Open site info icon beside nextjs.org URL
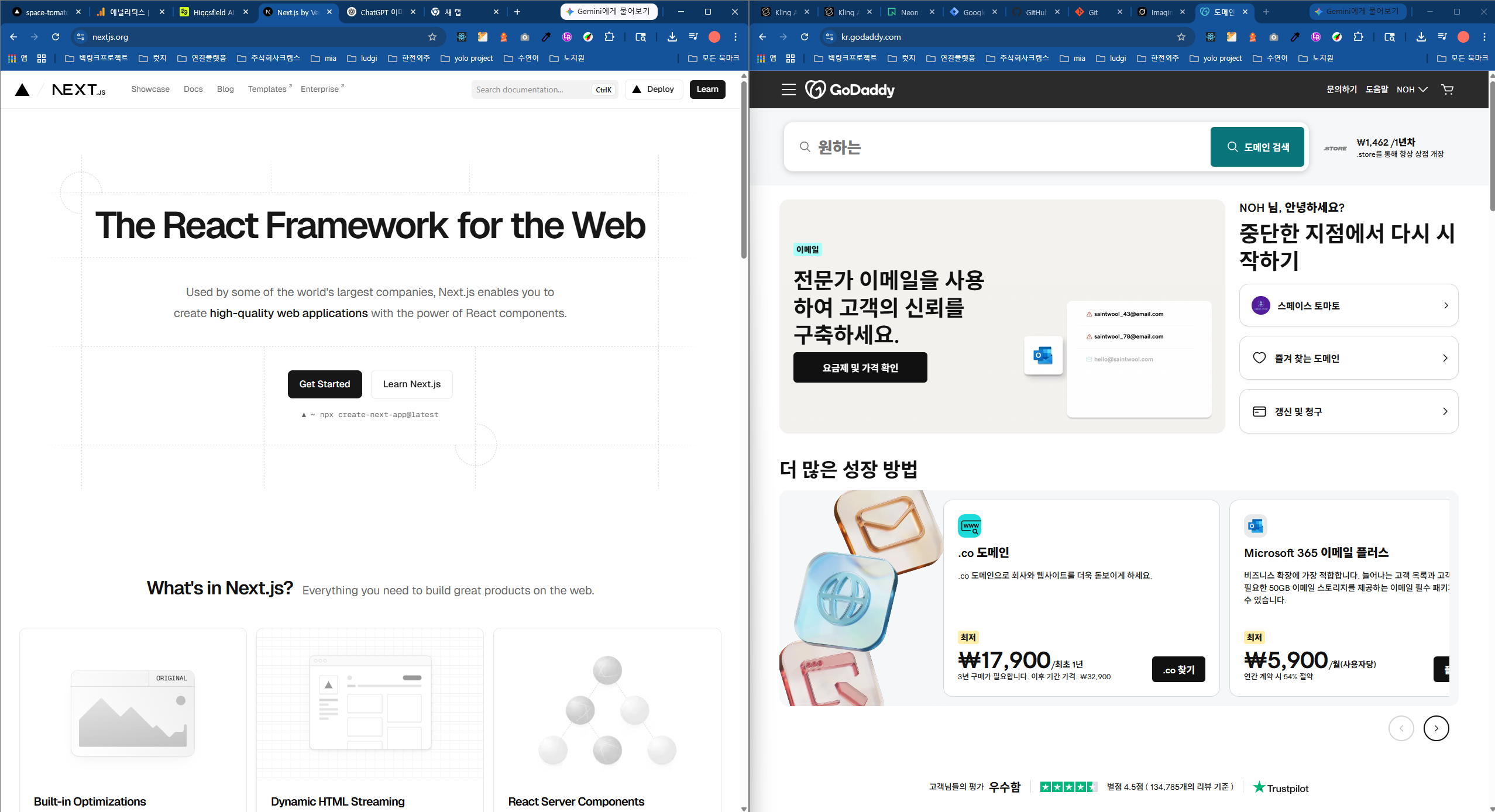1495x812 pixels. (81, 37)
